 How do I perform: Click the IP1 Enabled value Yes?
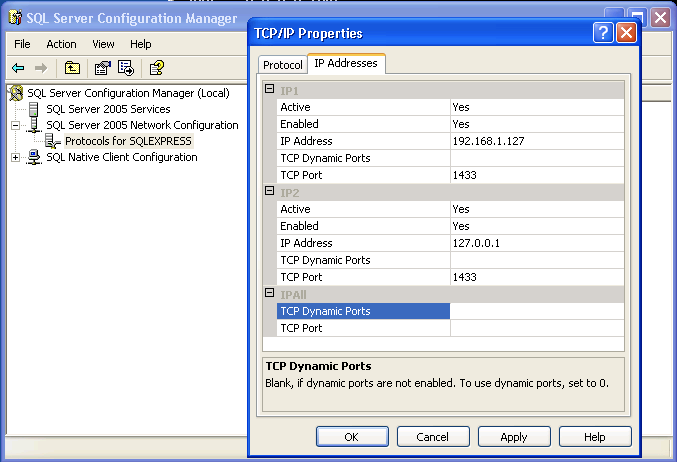click(537, 124)
